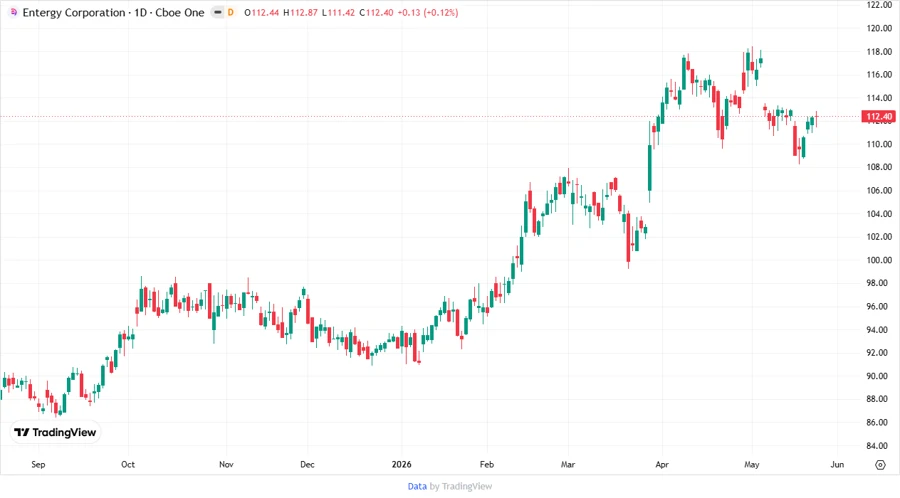Select the 112.40 current price label
This screenshot has width=900, height=498.
point(879,116)
